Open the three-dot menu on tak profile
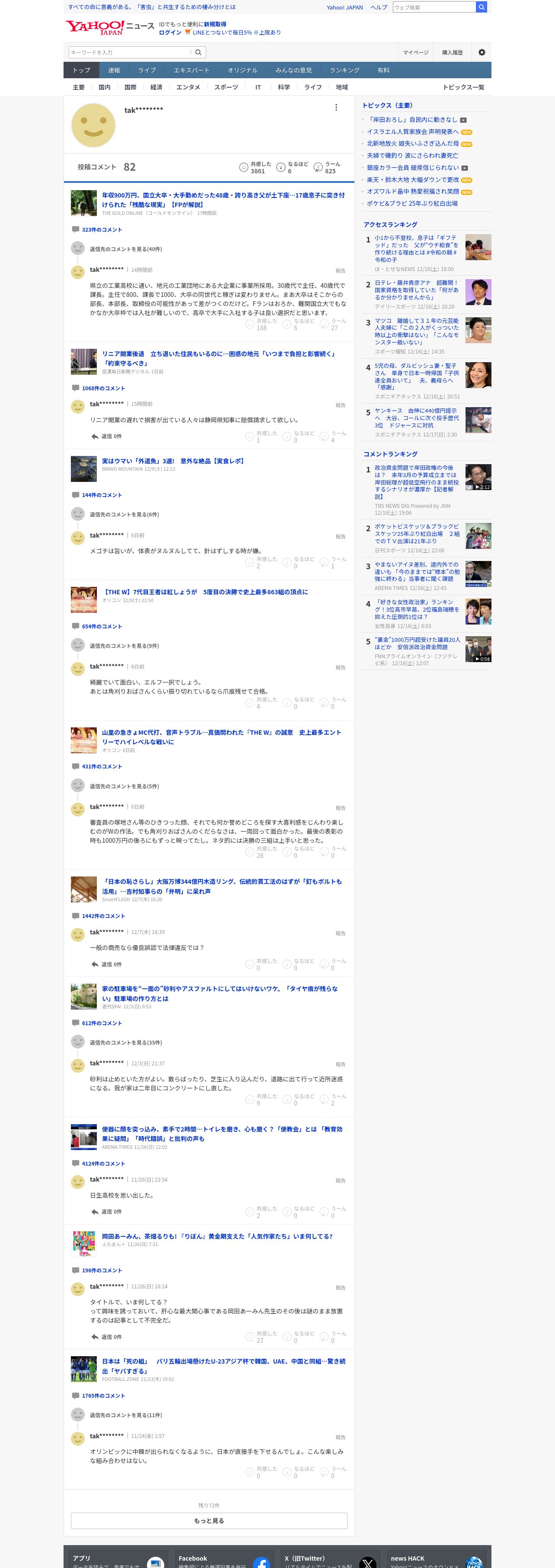The height and width of the screenshot is (1568, 555). click(x=336, y=107)
